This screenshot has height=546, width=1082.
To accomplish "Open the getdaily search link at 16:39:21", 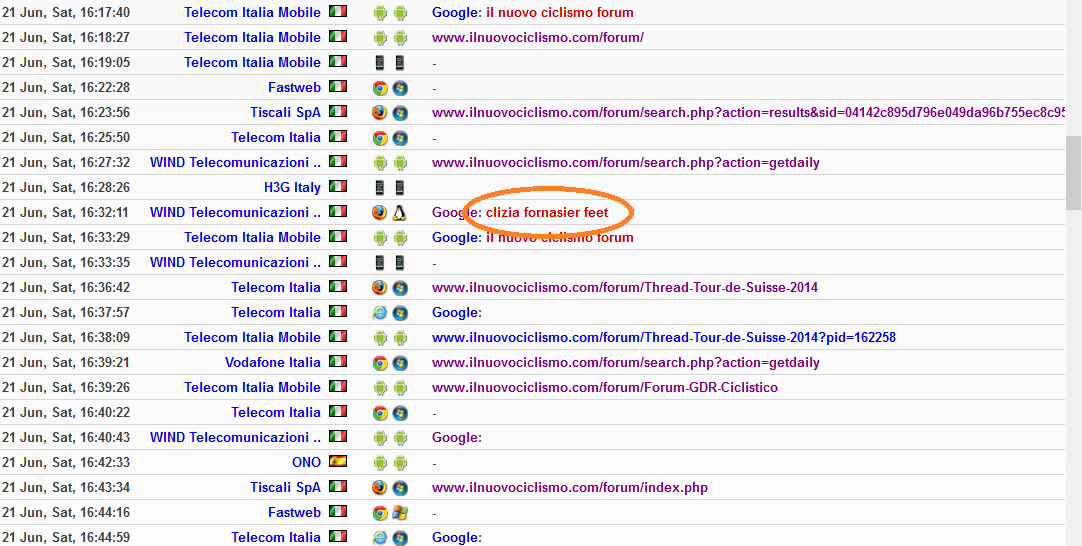I will coord(626,362).
